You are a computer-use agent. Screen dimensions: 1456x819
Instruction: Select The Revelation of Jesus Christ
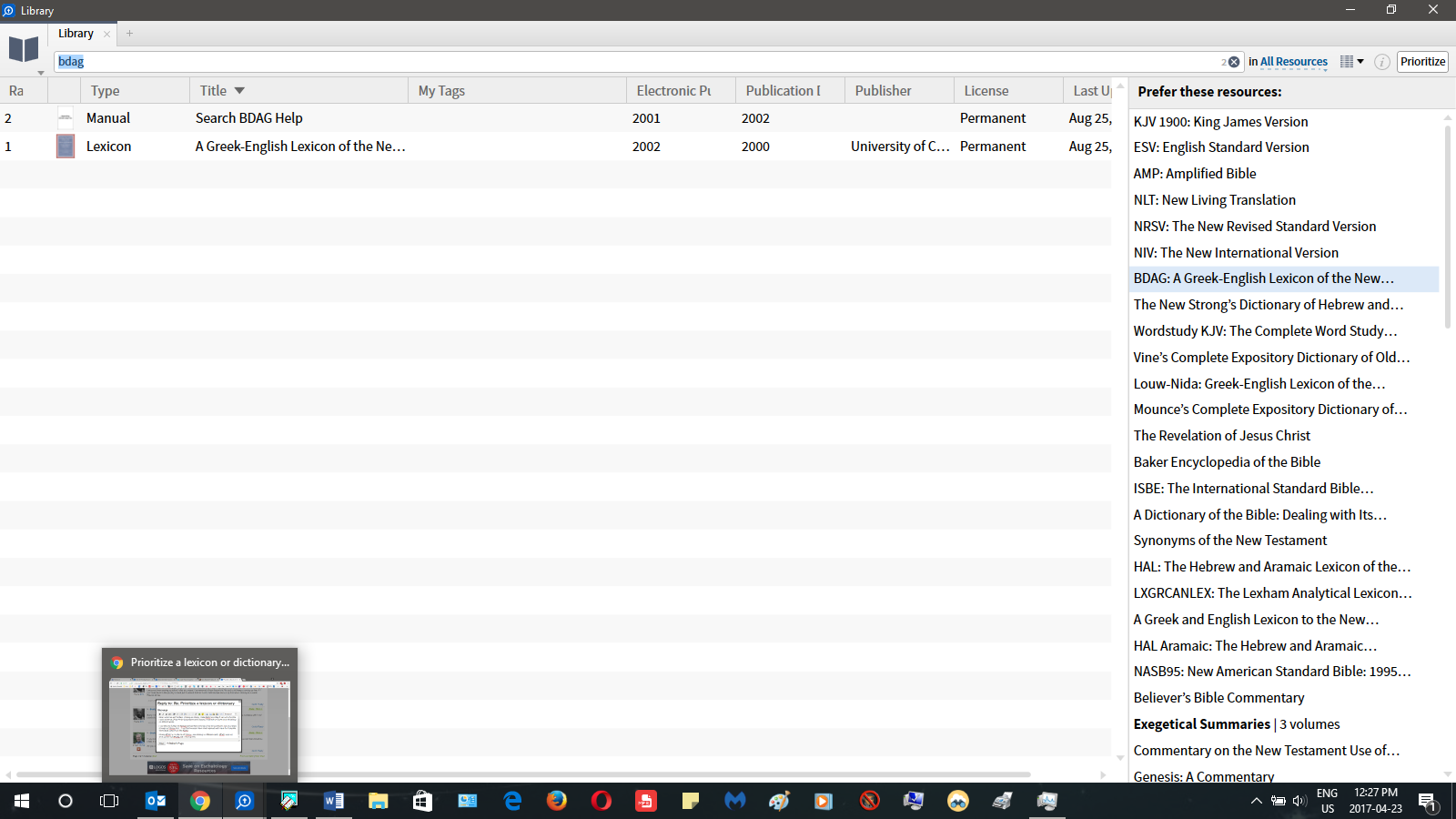tap(1222, 436)
